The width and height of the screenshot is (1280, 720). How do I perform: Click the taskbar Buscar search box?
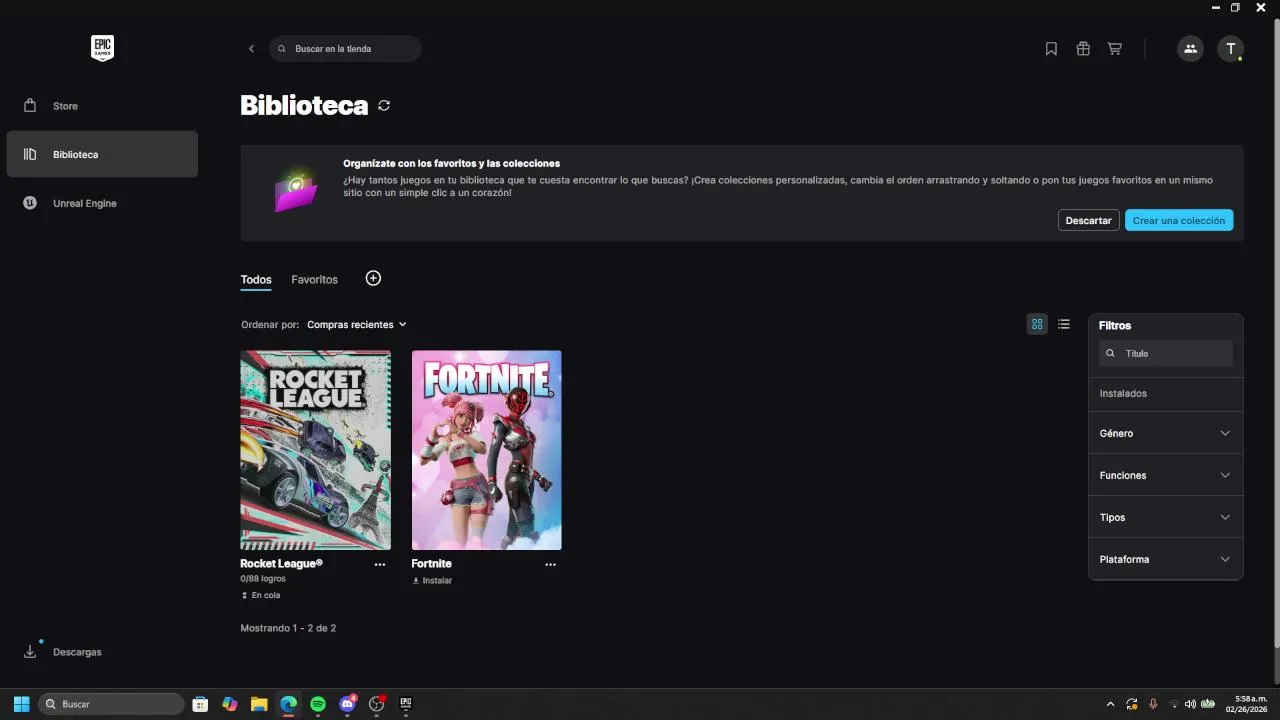(x=111, y=704)
